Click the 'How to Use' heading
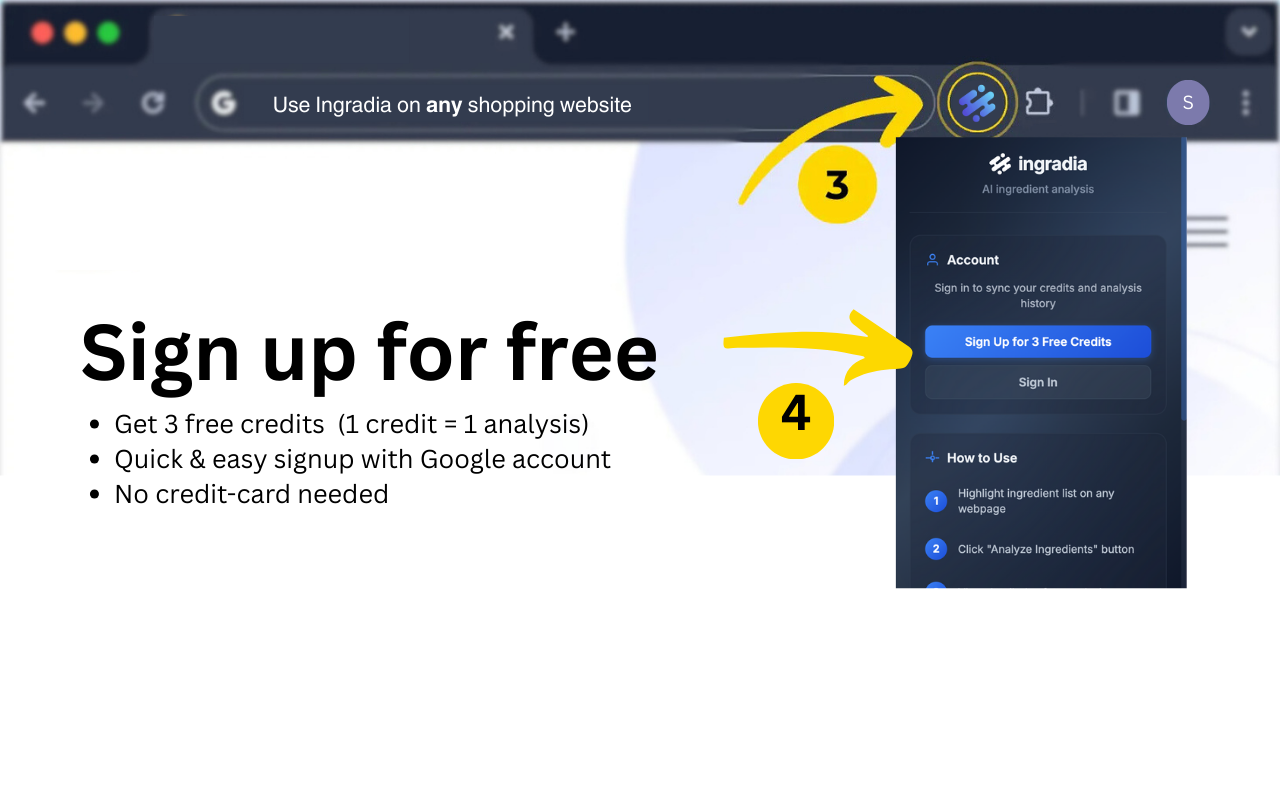This screenshot has width=1280, height=800. (x=982, y=458)
